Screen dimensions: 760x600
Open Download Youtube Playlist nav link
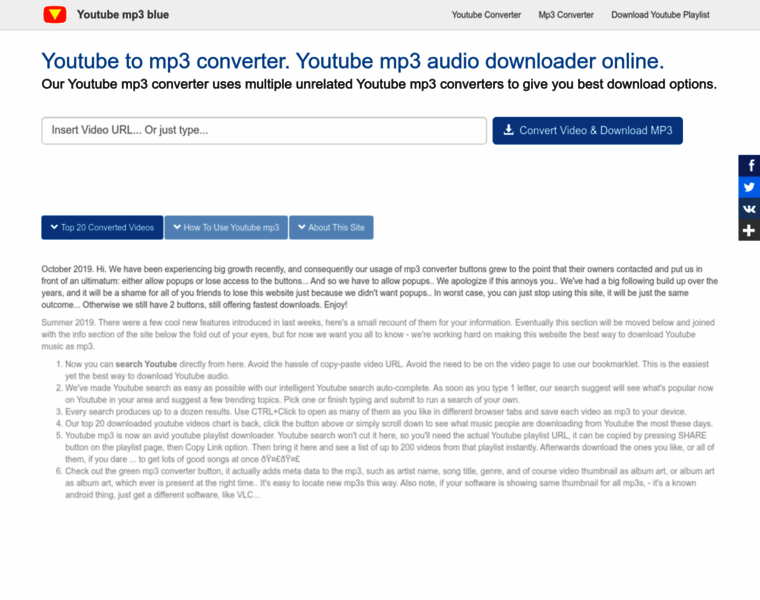click(x=660, y=15)
